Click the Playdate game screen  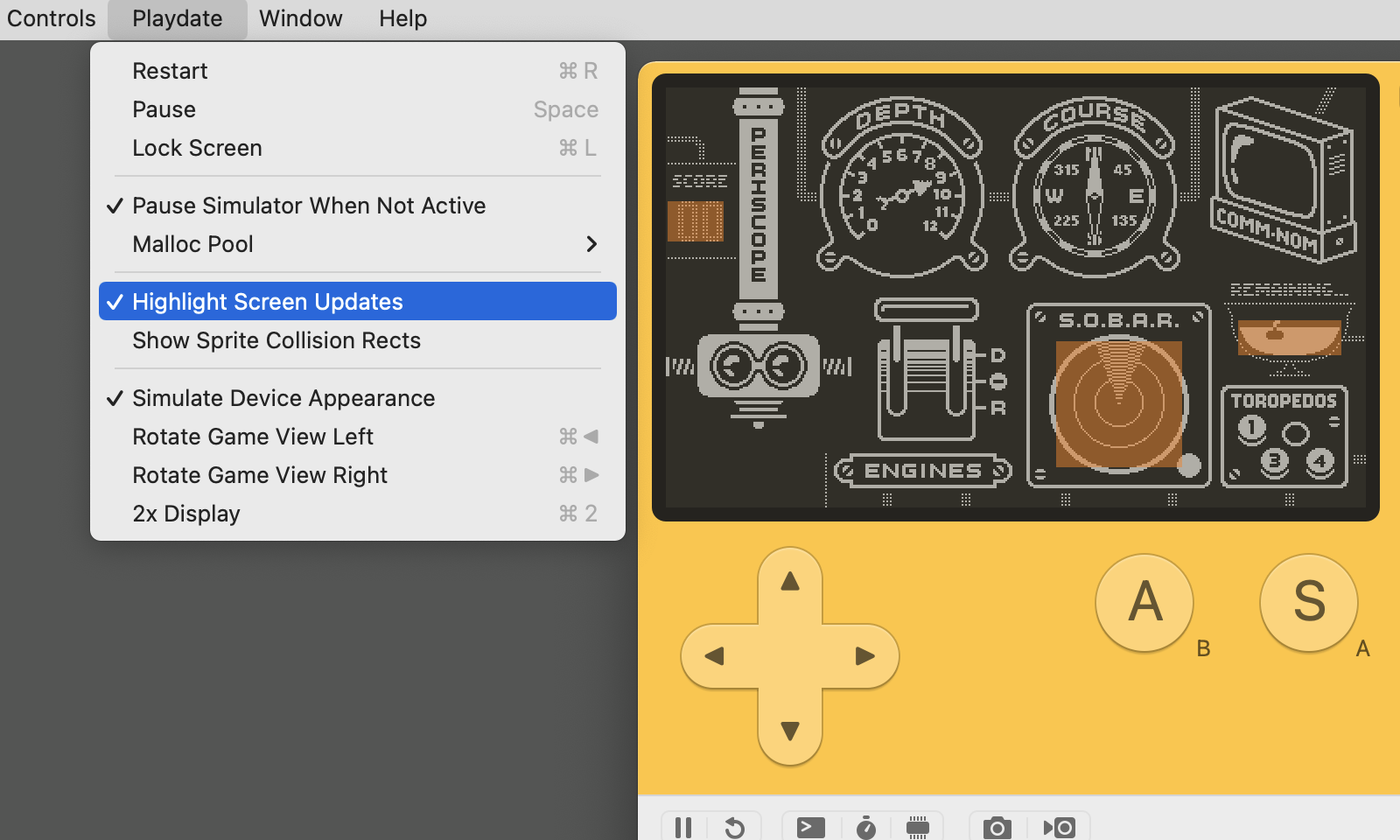coord(1015,297)
